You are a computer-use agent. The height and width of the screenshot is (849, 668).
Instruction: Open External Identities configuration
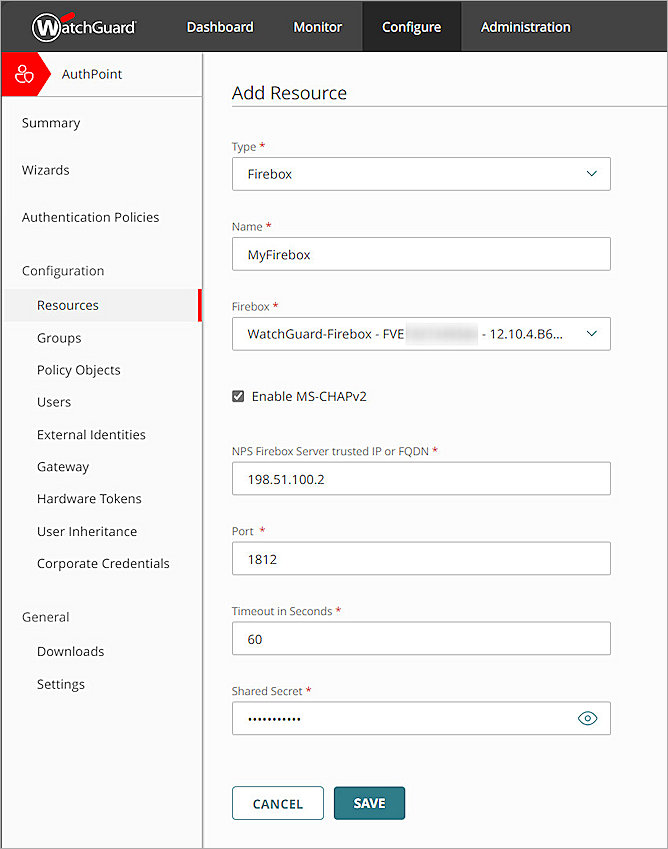91,434
